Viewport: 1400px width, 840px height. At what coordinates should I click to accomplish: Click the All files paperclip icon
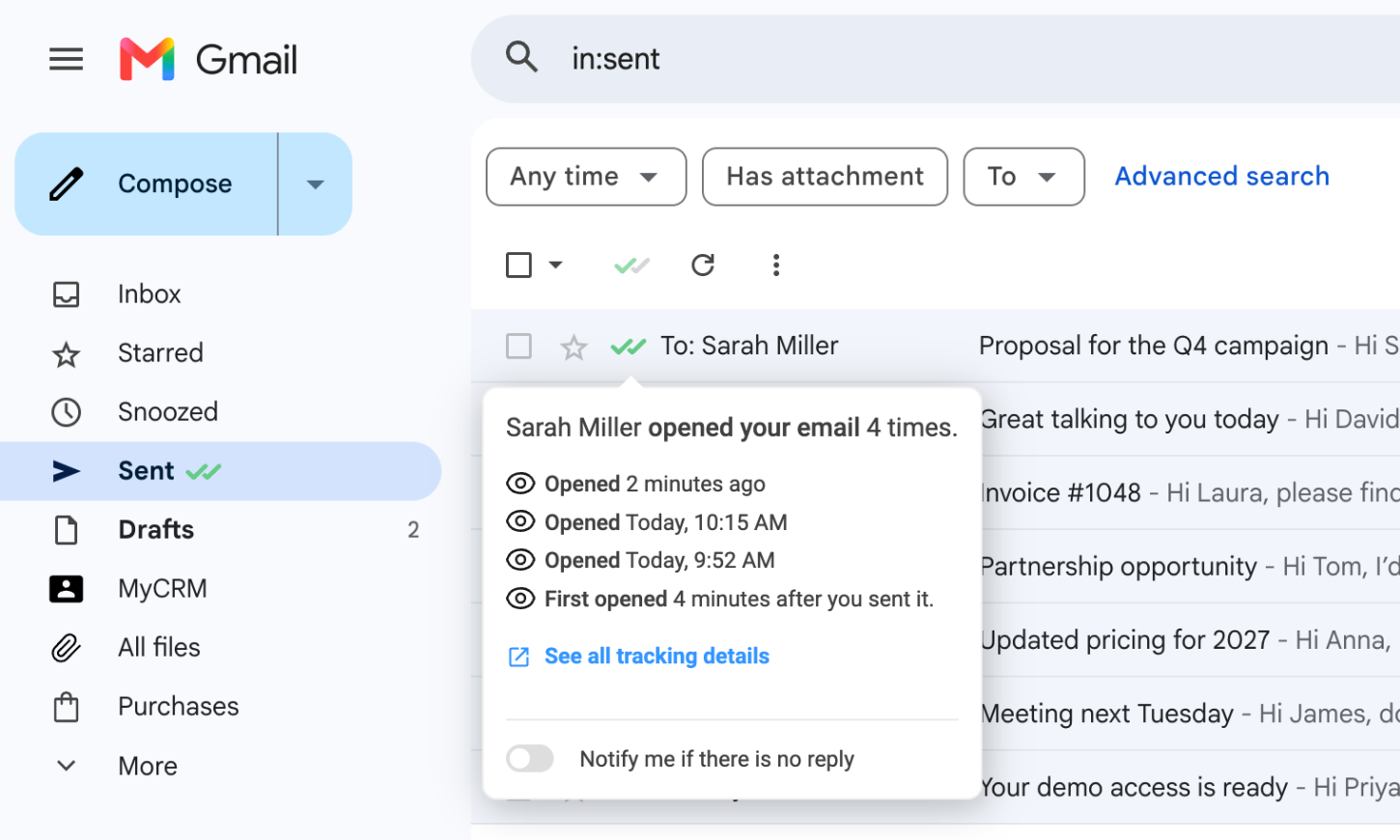[x=66, y=648]
